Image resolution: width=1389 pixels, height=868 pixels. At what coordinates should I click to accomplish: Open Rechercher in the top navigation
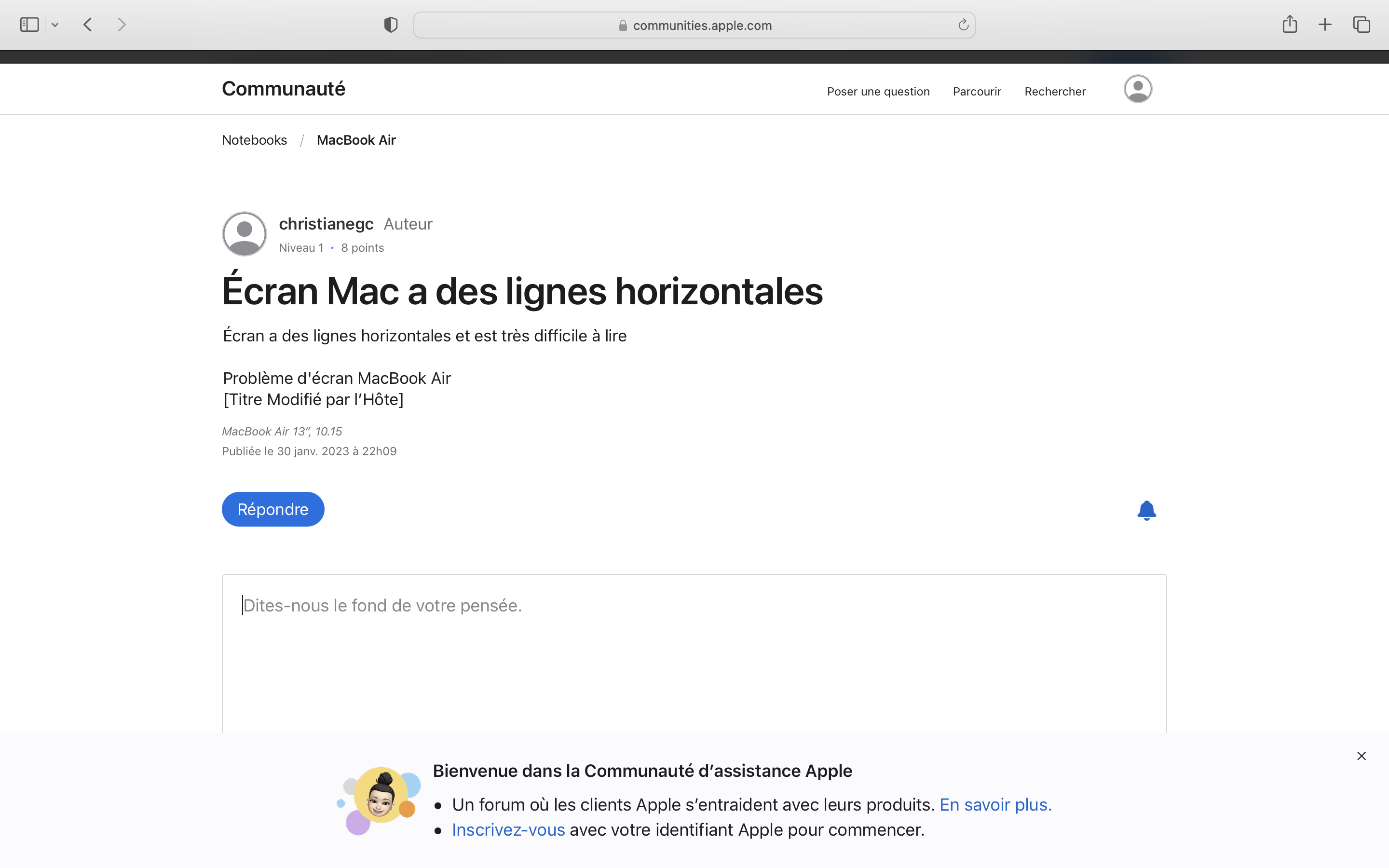(x=1055, y=92)
